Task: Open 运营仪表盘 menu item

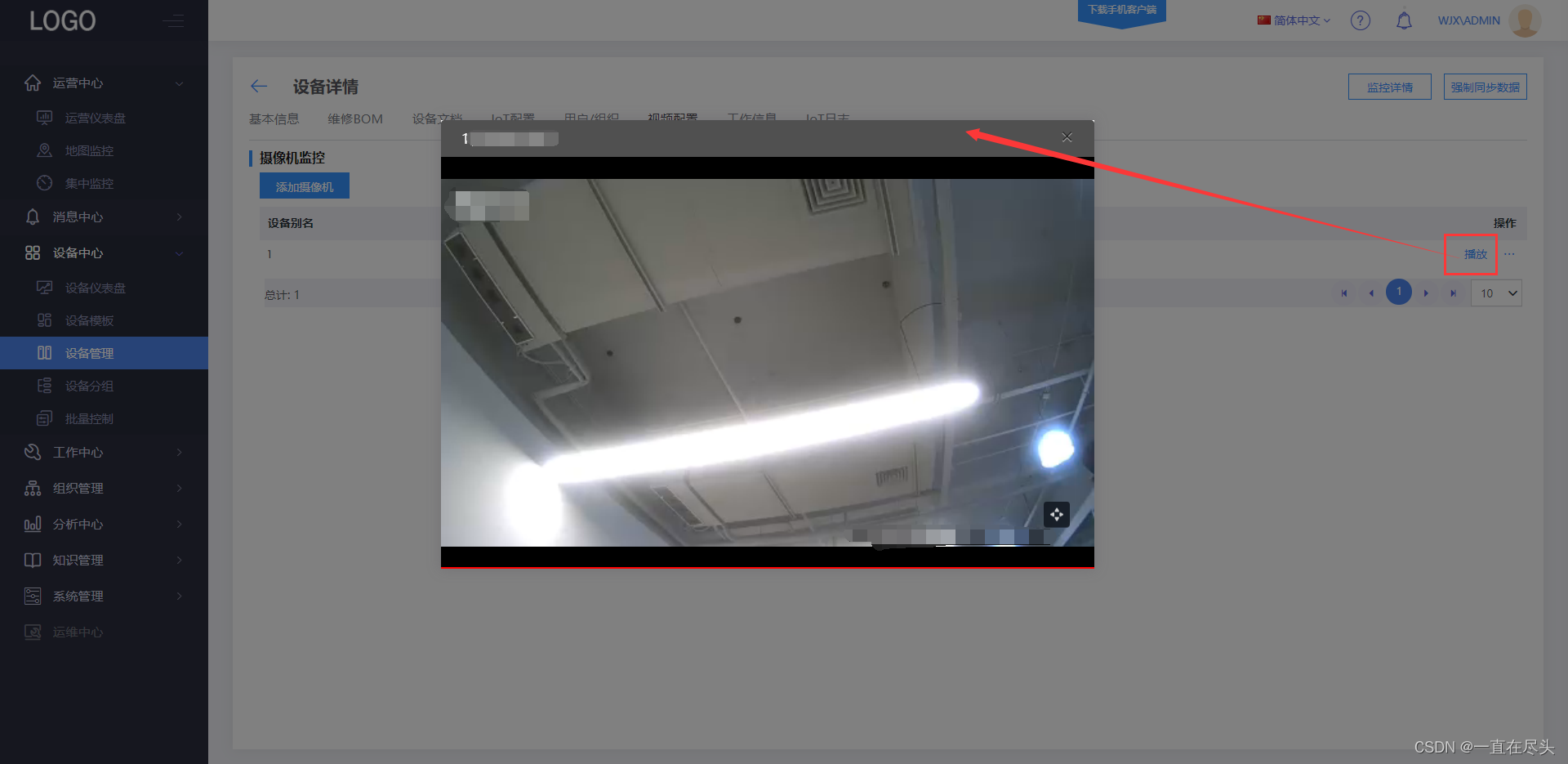Action: pos(95,118)
